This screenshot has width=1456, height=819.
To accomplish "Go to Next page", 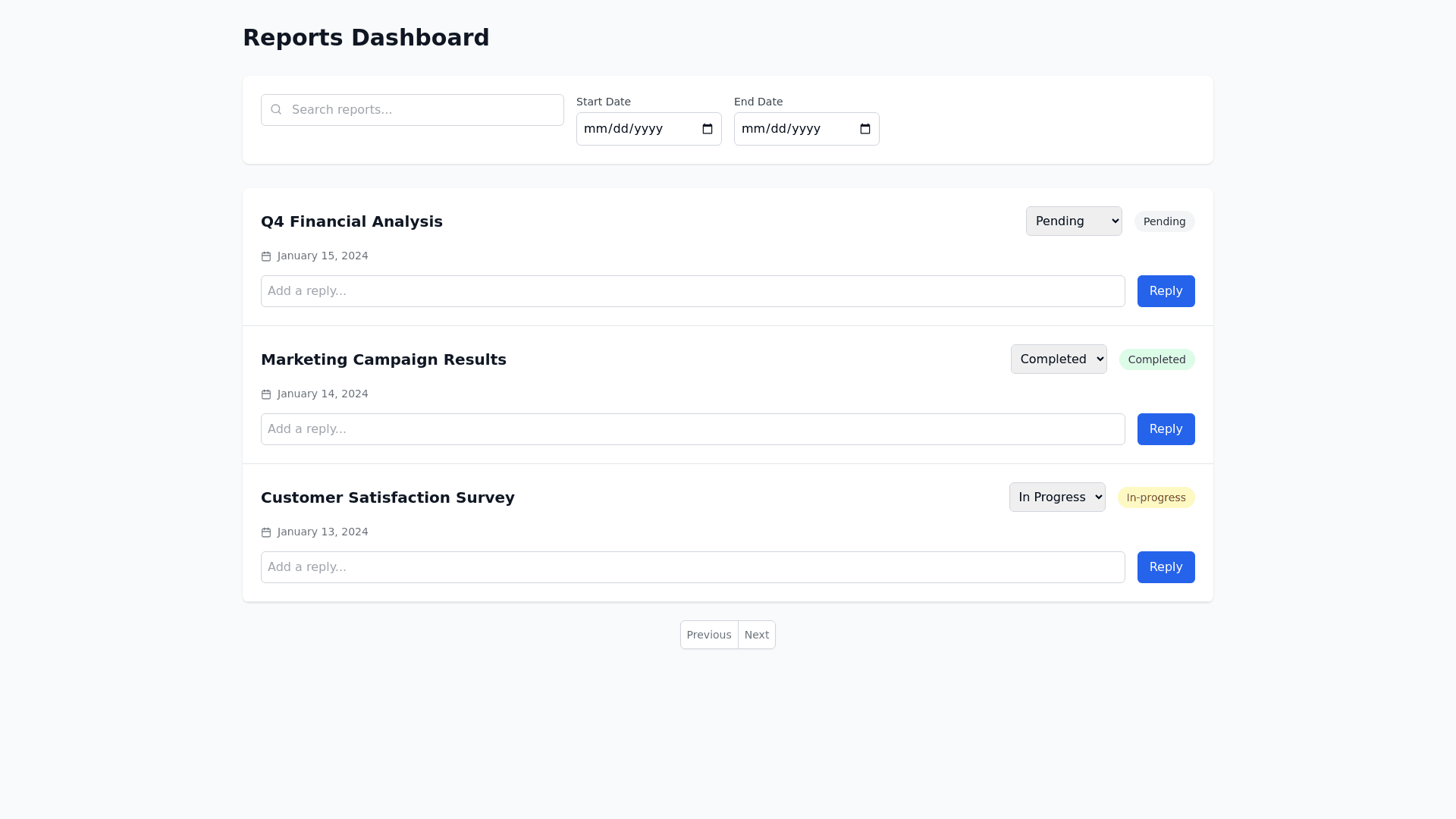I will click(756, 635).
